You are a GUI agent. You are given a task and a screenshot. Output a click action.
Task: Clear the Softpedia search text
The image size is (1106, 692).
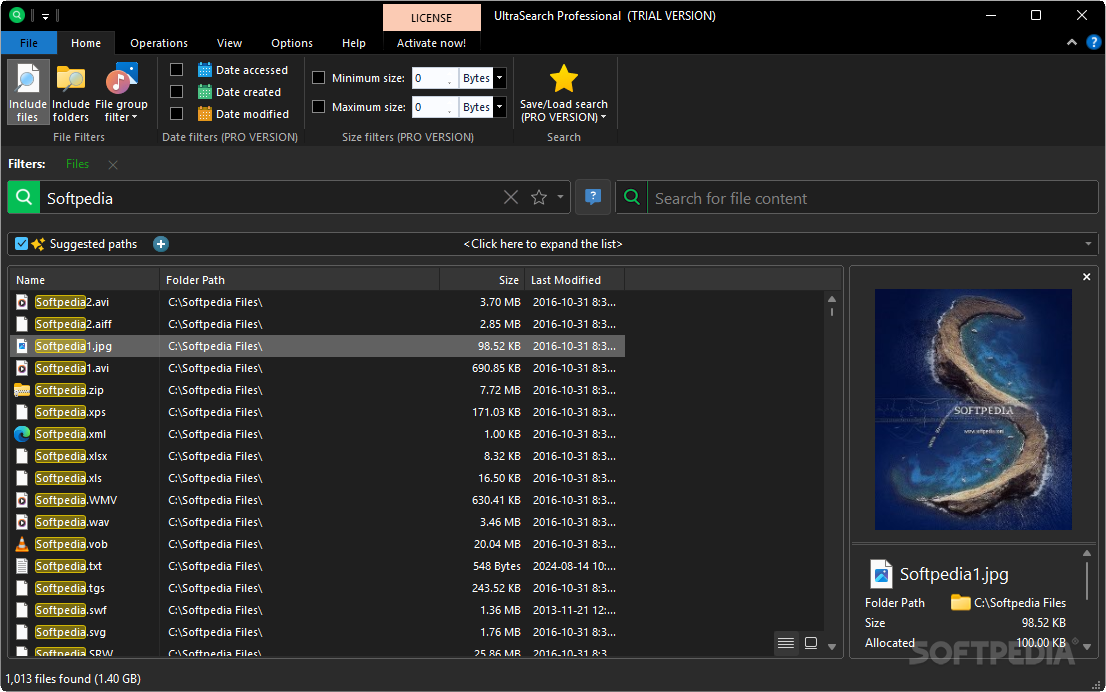click(x=511, y=198)
